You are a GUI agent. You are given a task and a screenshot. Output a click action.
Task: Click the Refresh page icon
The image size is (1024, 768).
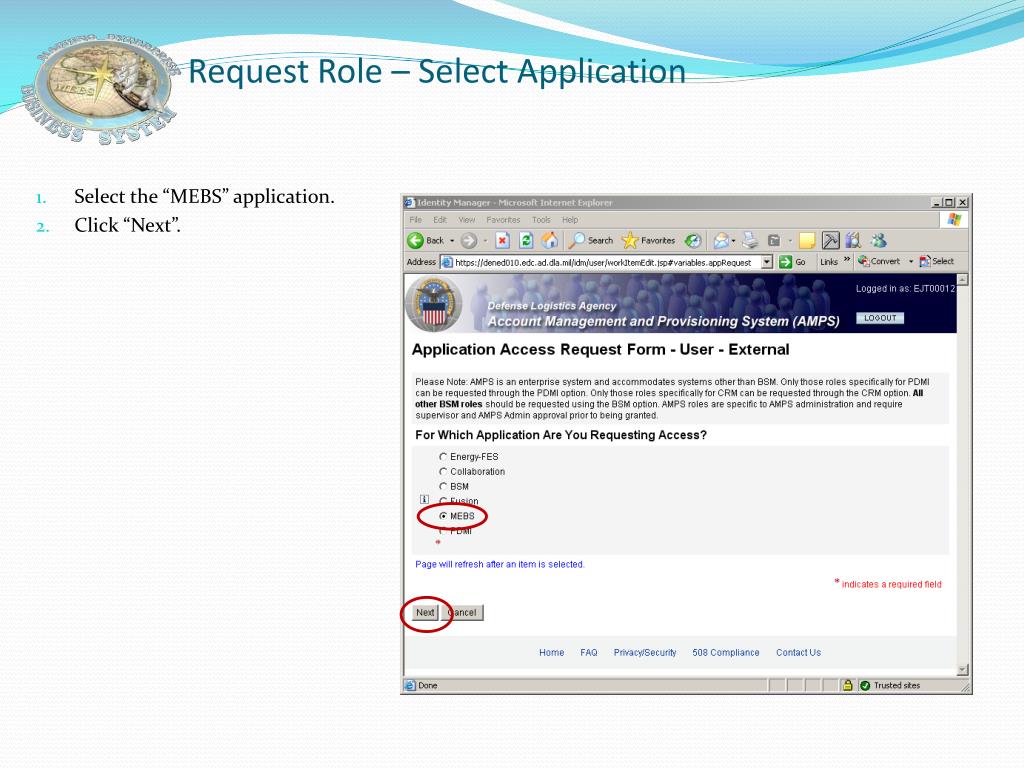pos(526,240)
